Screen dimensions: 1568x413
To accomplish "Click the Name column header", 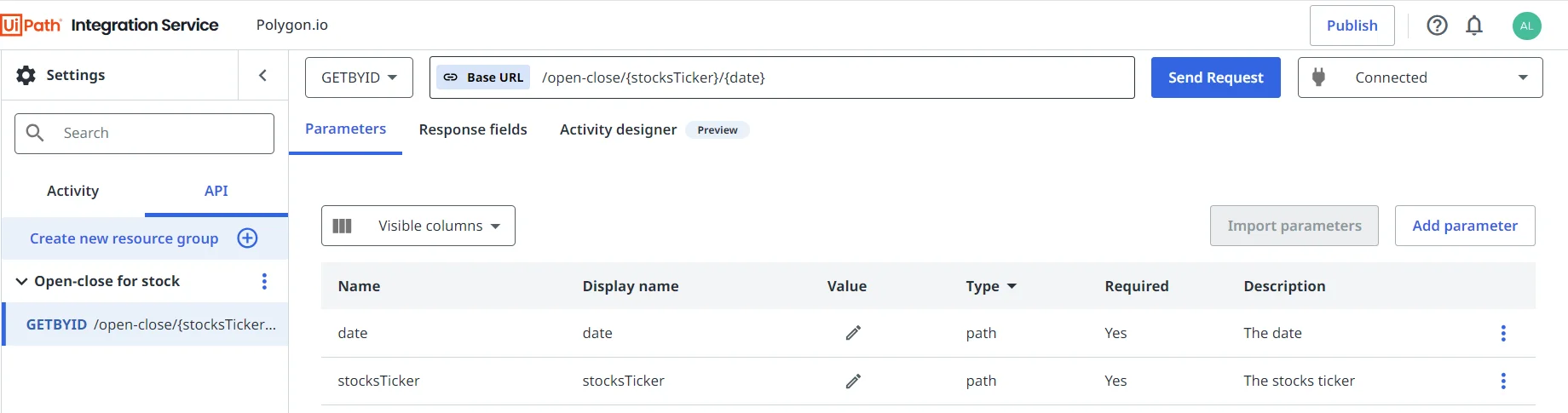I will 359,286.
